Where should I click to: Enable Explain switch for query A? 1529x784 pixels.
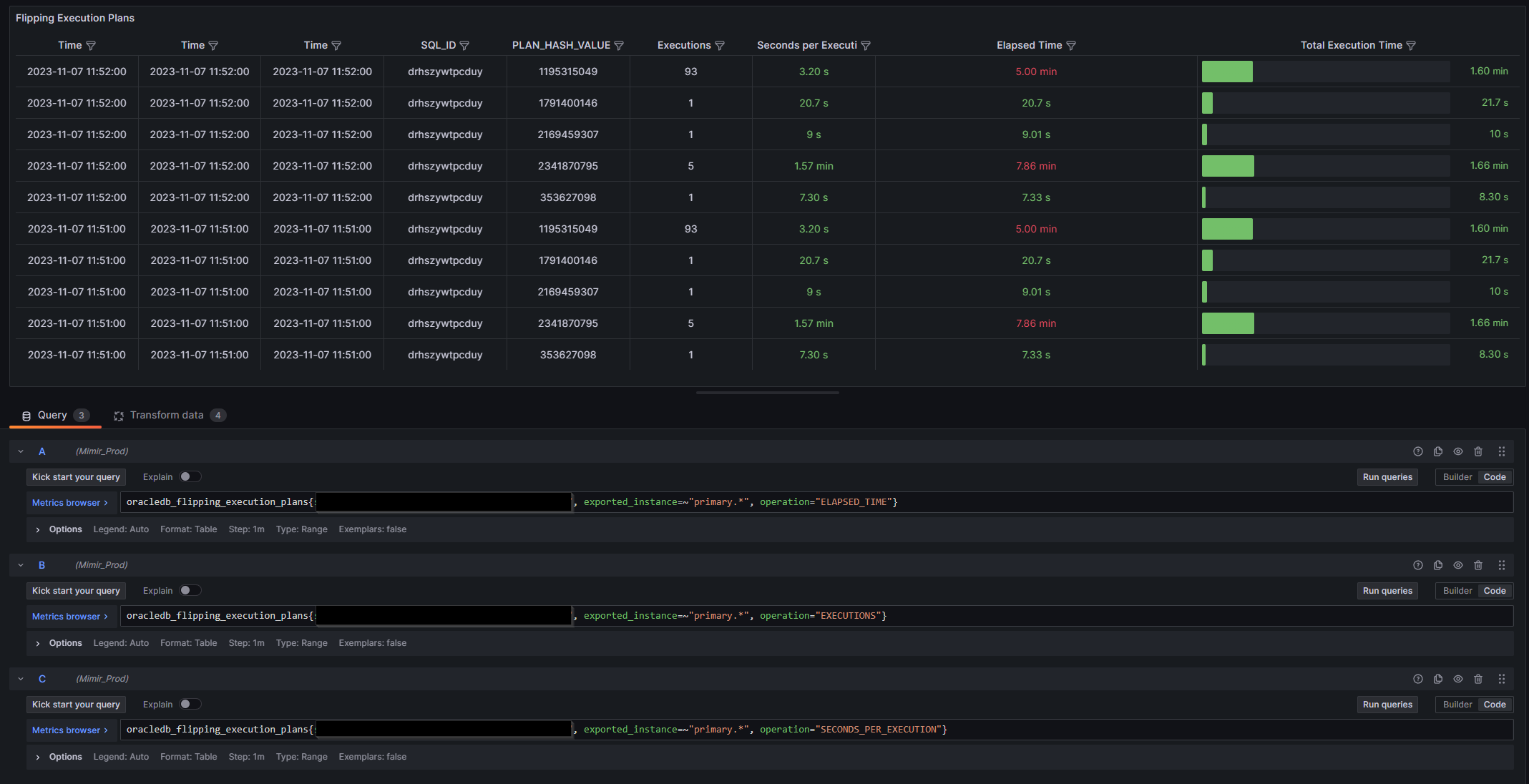click(x=190, y=476)
